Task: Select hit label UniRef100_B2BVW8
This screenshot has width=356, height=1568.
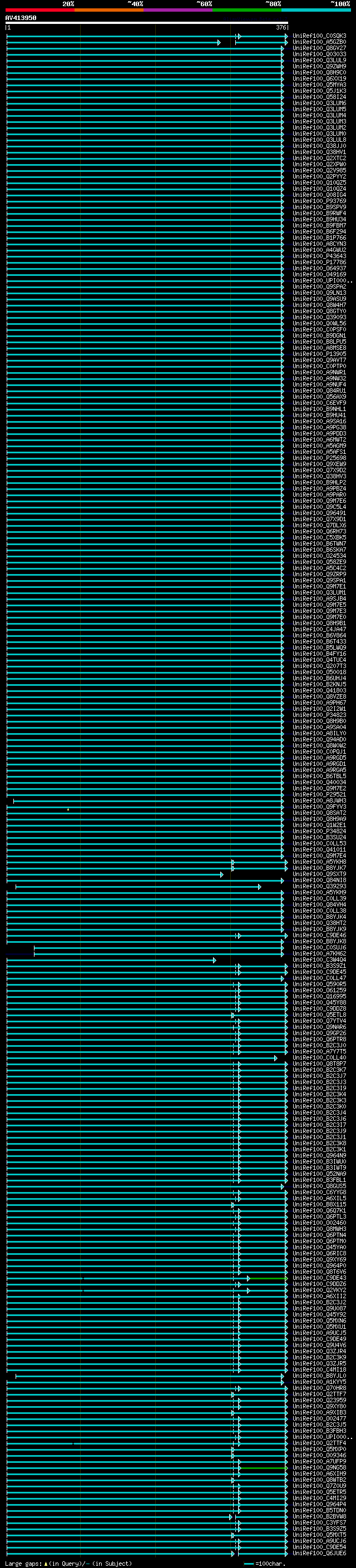Action: coord(319,1516)
